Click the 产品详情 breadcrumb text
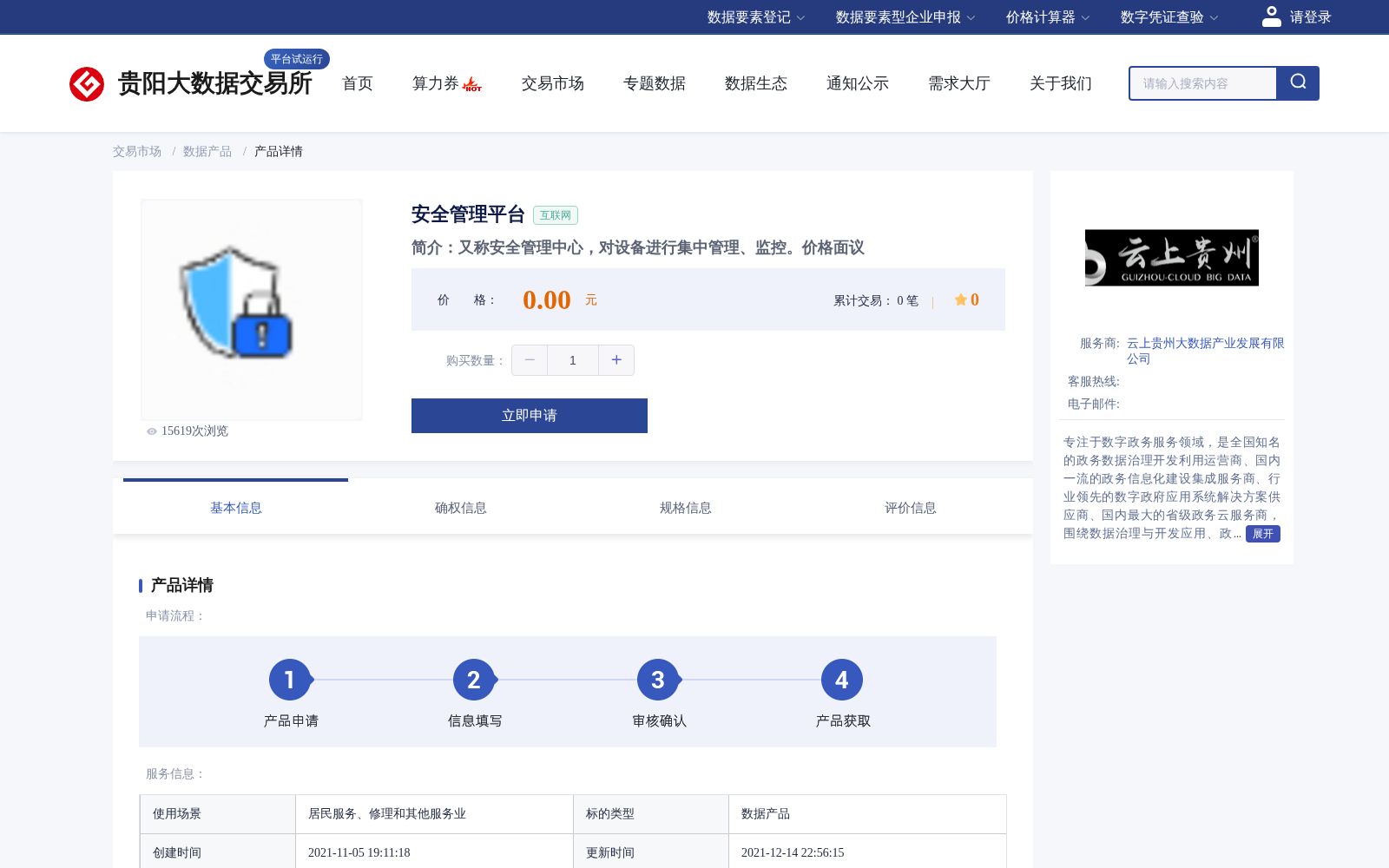This screenshot has height=868, width=1389. pyautogui.click(x=279, y=152)
